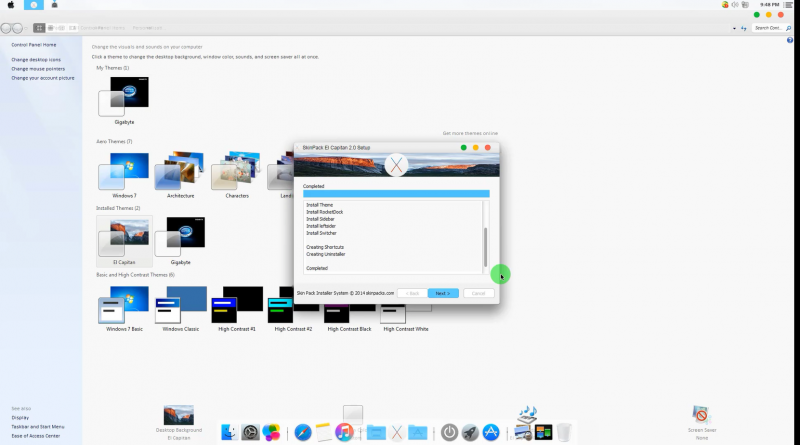
Task: Click the volume speaker tray icon
Action: point(735,5)
